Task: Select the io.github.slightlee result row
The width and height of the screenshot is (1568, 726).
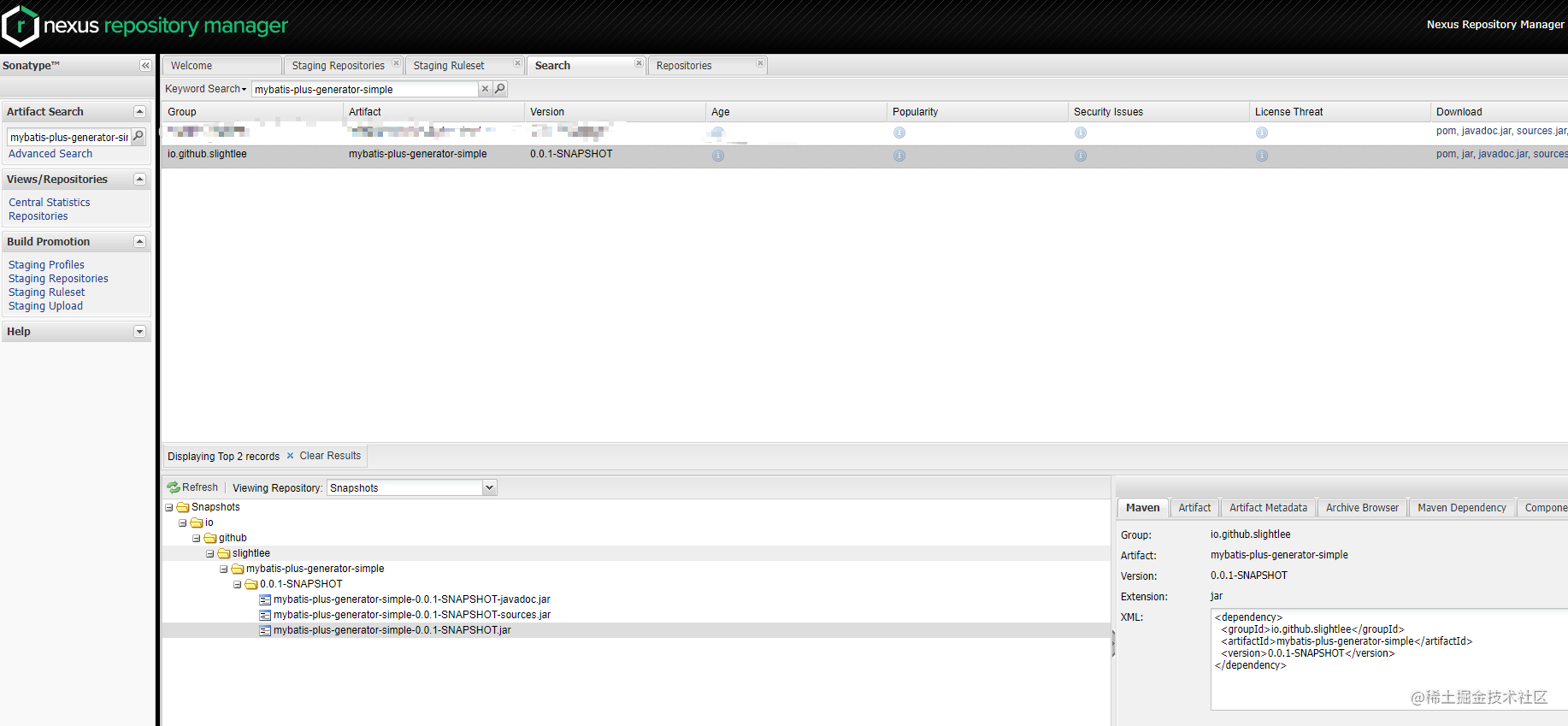Action: point(864,155)
